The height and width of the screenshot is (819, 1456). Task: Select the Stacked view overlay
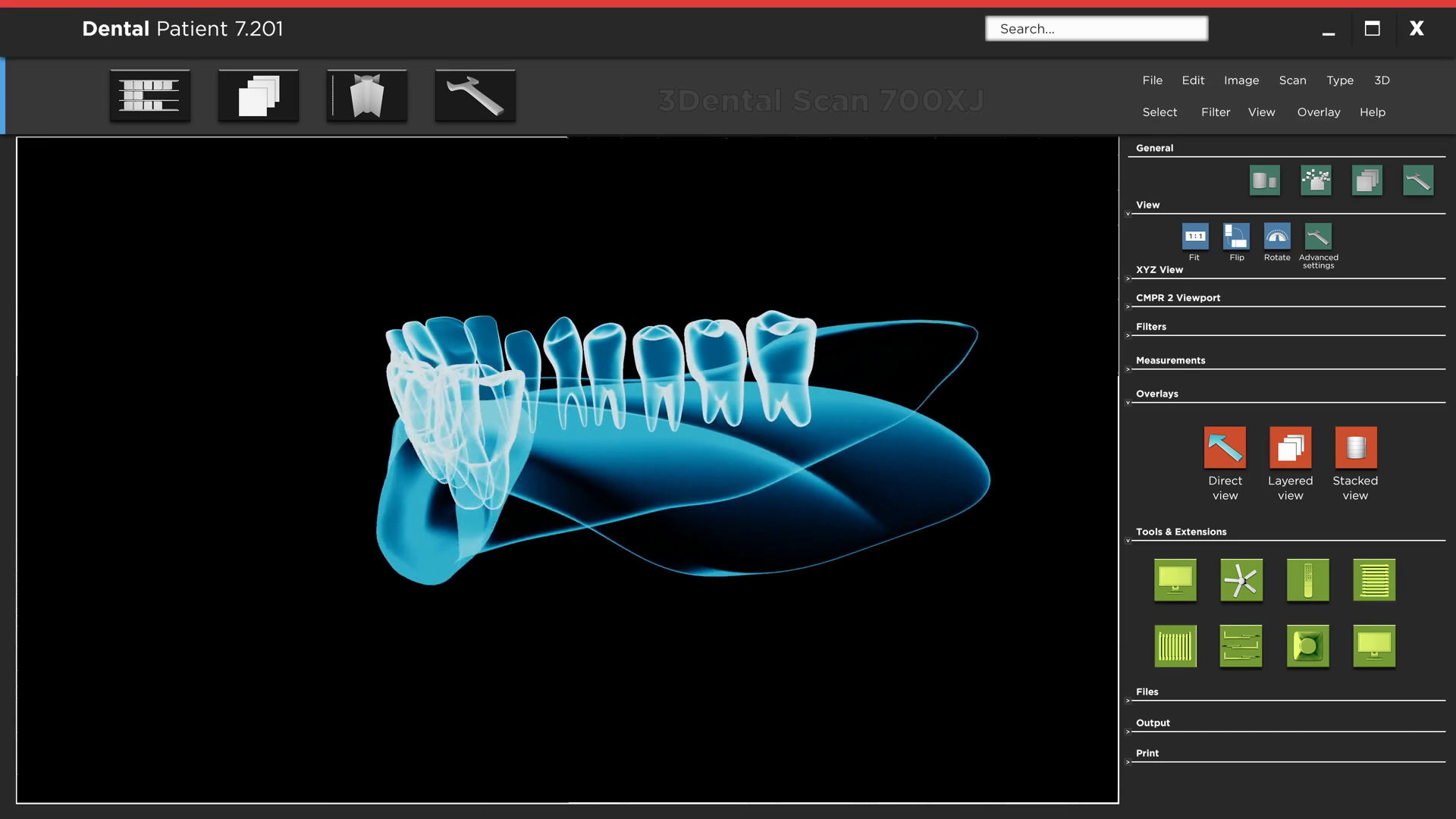pyautogui.click(x=1355, y=447)
